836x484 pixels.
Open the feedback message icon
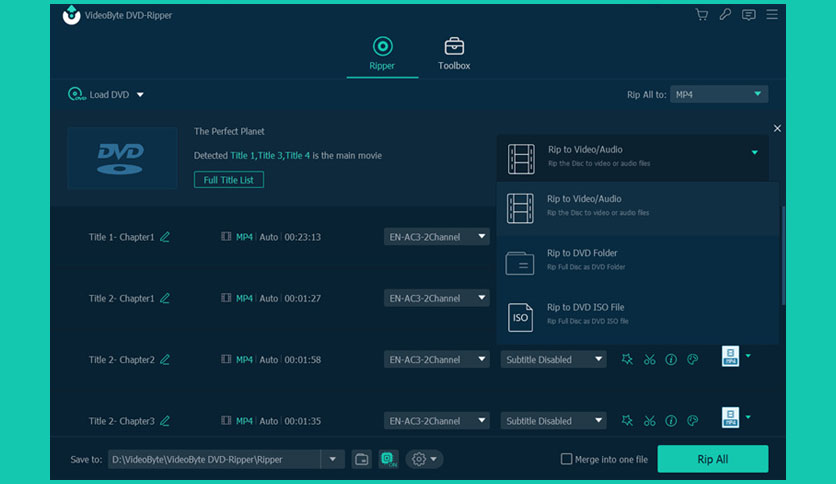[x=749, y=14]
